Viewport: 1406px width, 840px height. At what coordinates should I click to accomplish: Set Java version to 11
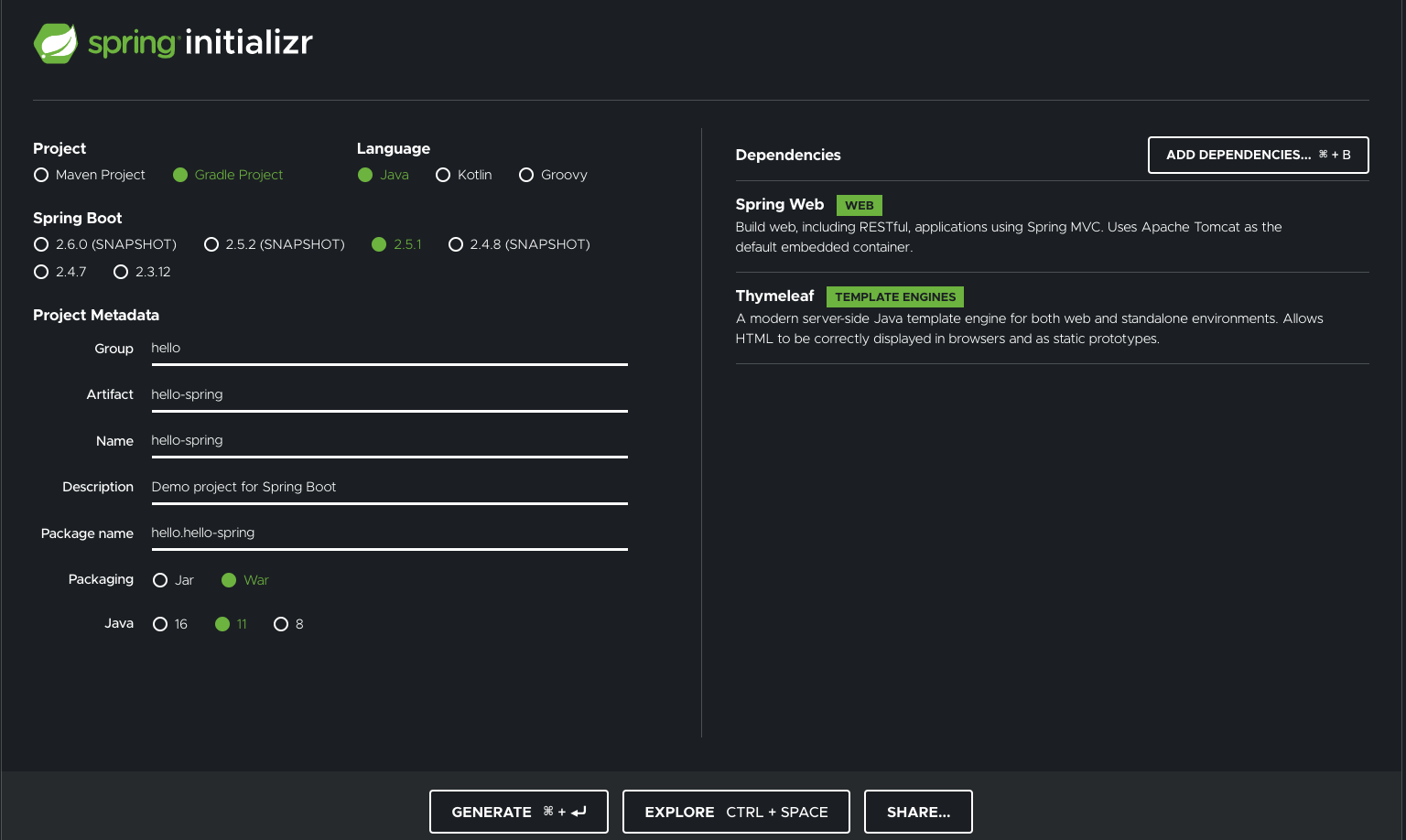click(222, 624)
